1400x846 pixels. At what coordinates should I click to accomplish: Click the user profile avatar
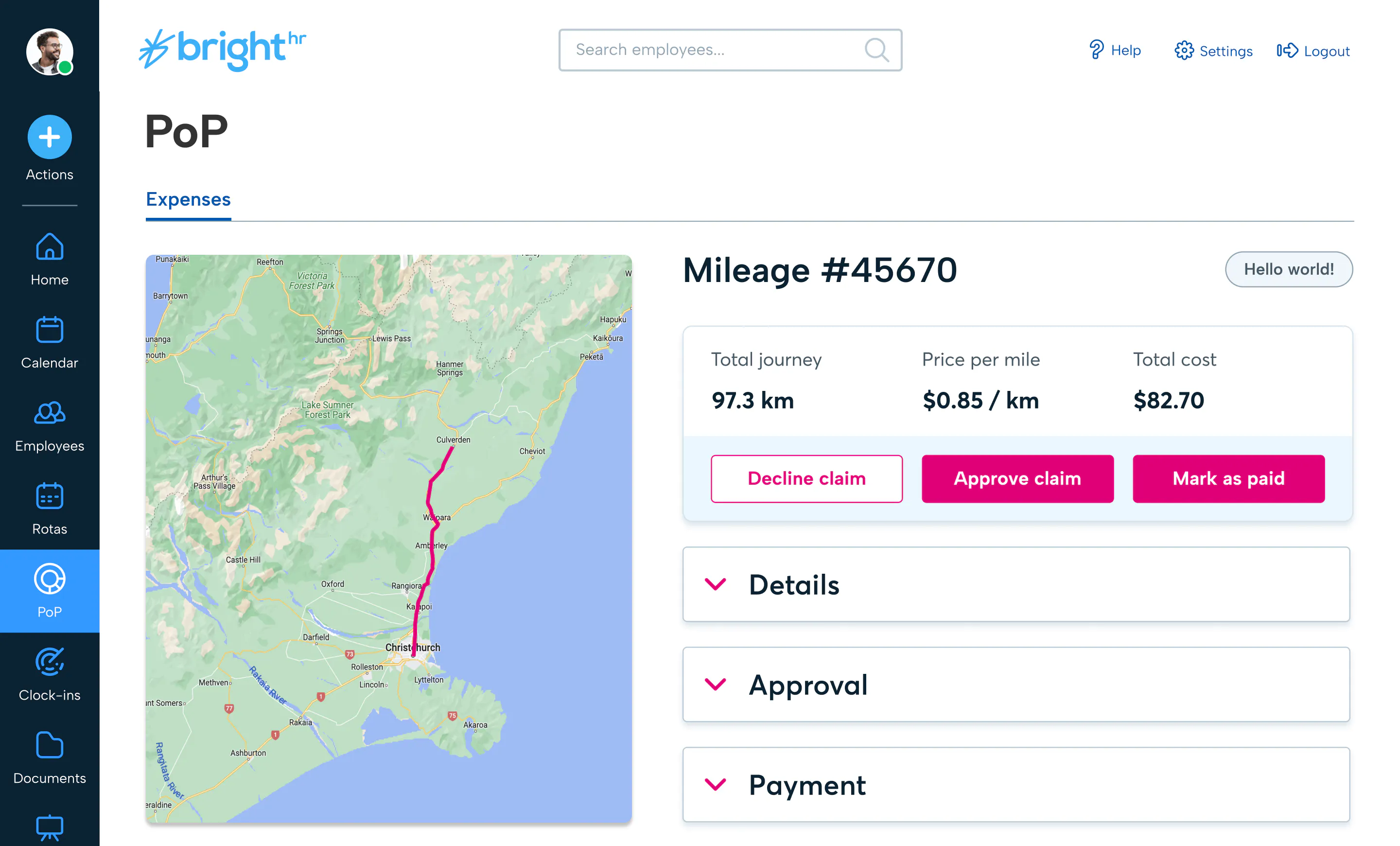pos(50,52)
